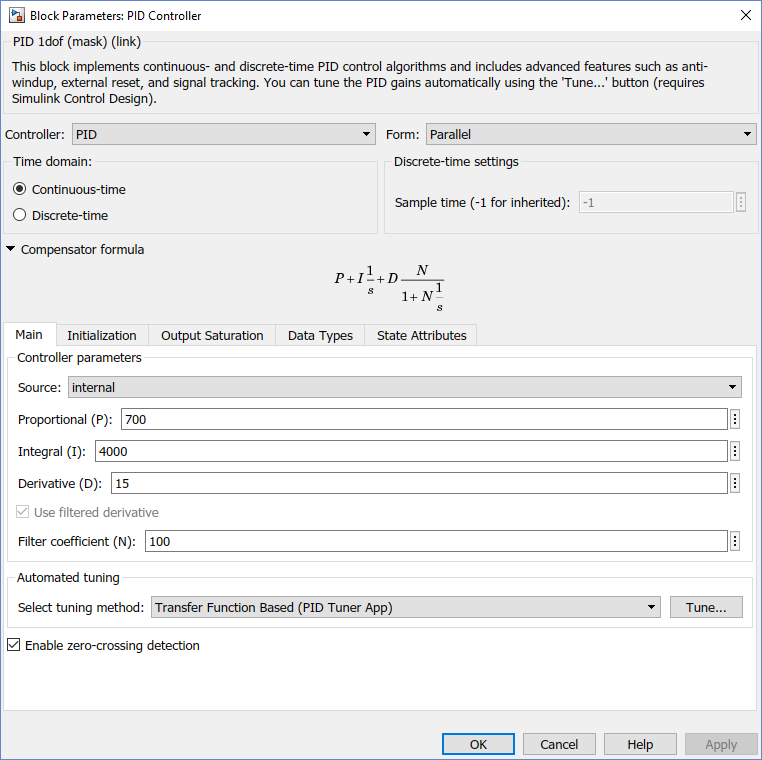The height and width of the screenshot is (760, 762).
Task: Open the Source dropdown set to internal
Action: pyautogui.click(x=404, y=387)
